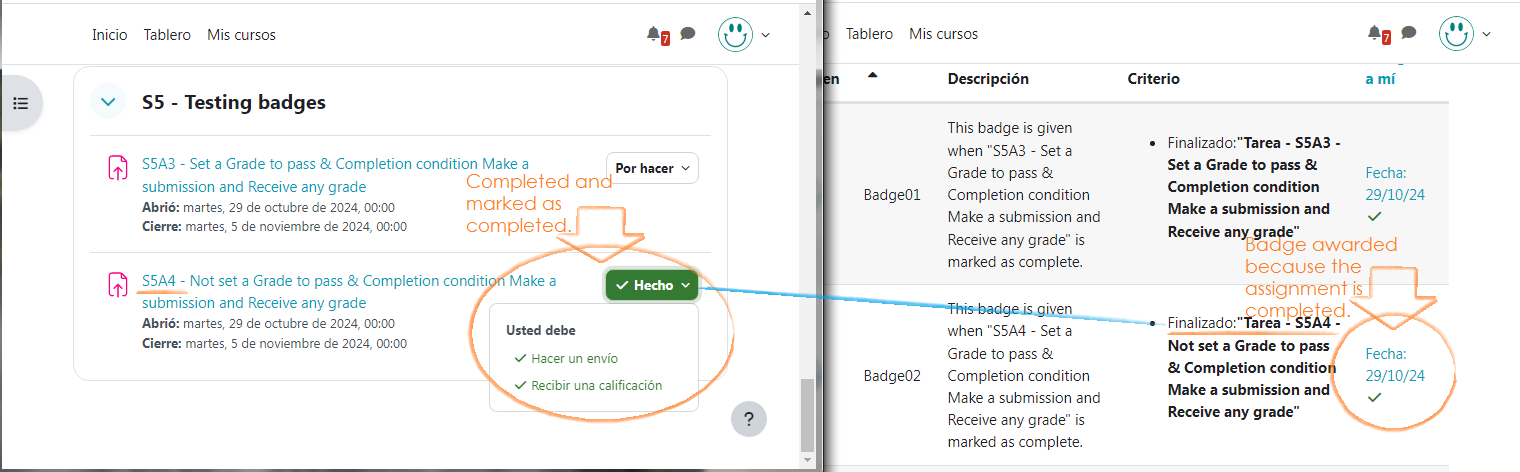This screenshot has width=1520, height=472.
Task: Go to Tablero in right window
Action: (869, 34)
